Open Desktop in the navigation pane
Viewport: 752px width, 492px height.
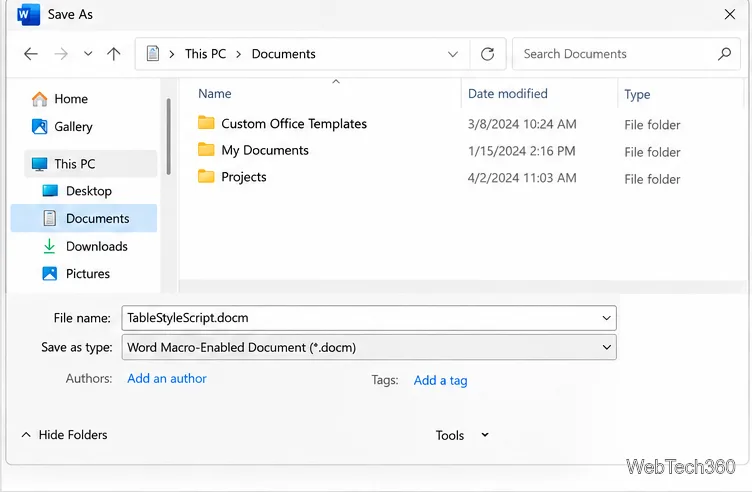click(89, 191)
